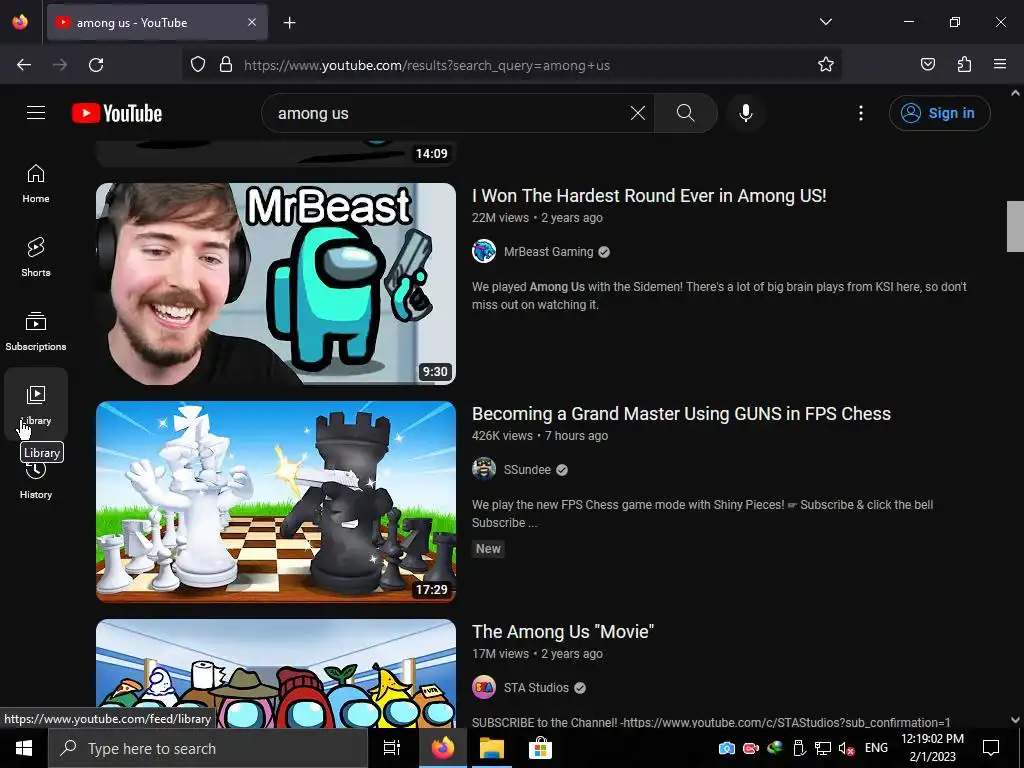
Task: Click the Sign in button
Action: (939, 113)
